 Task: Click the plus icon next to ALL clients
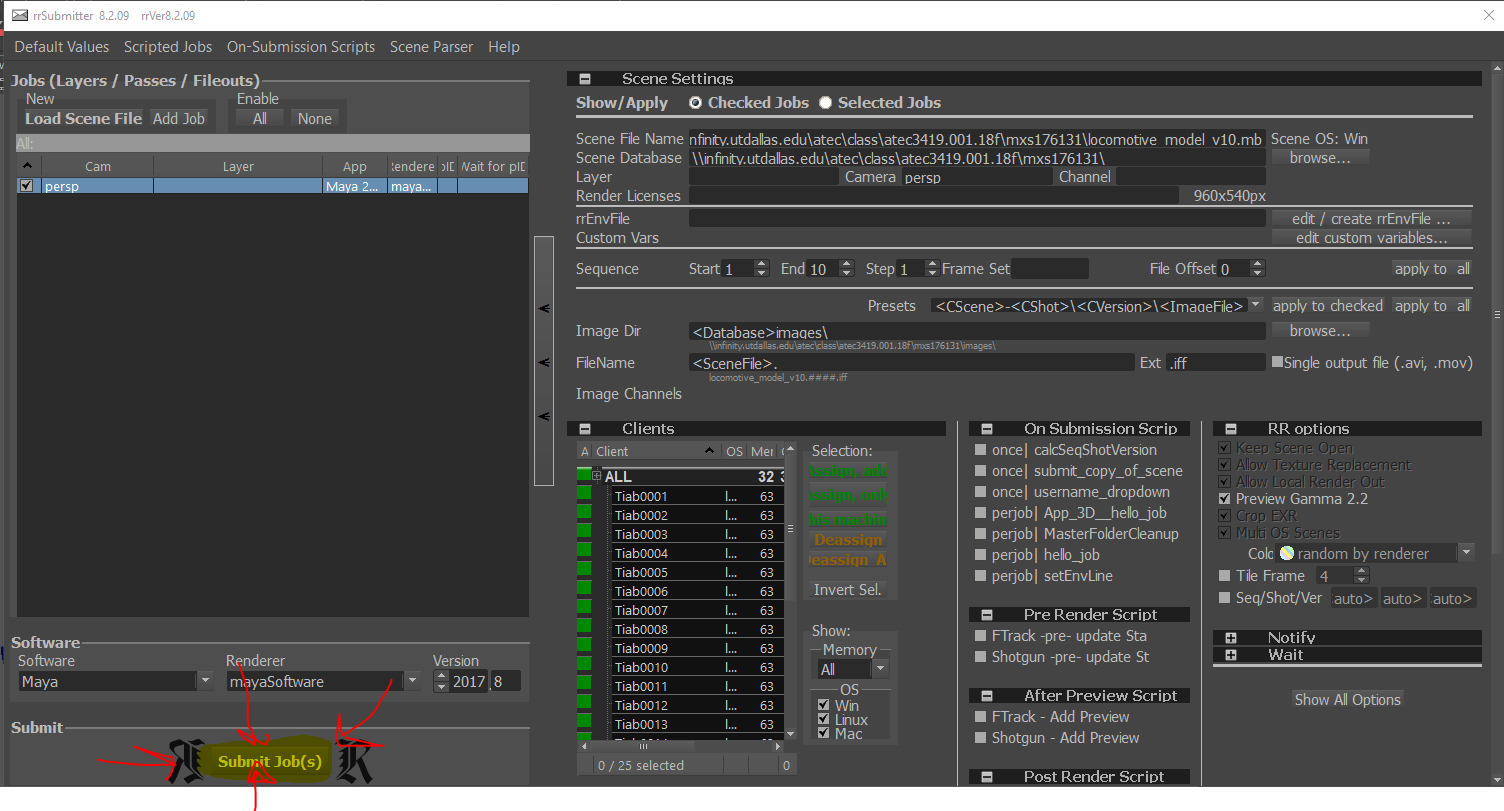[x=597, y=477]
